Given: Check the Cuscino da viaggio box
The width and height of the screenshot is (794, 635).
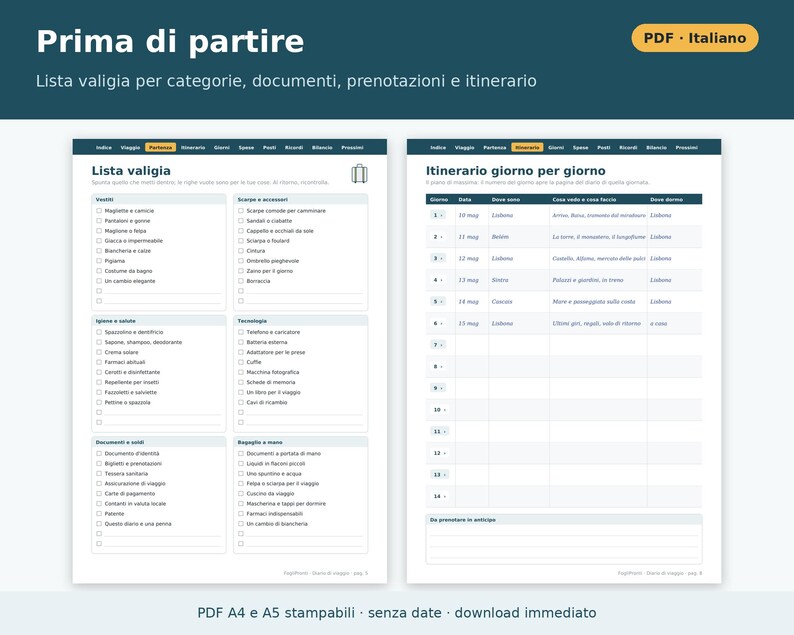Looking at the screenshot, I should [241, 493].
